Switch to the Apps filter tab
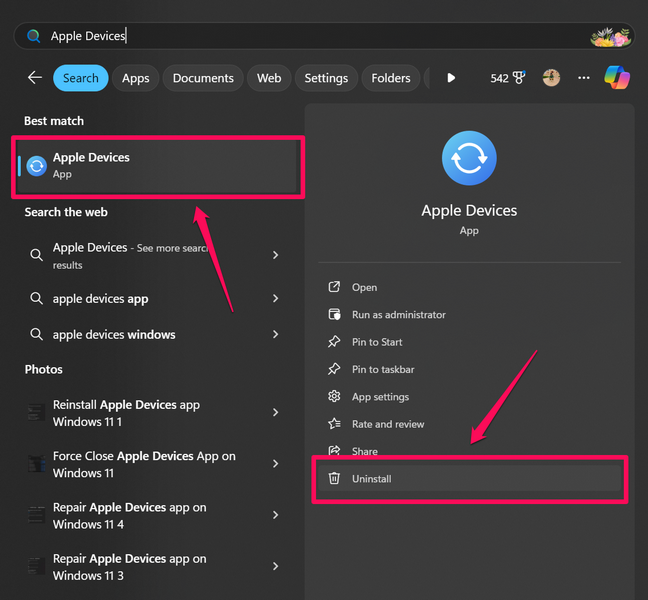Viewport: 648px width, 600px height. click(x=135, y=78)
